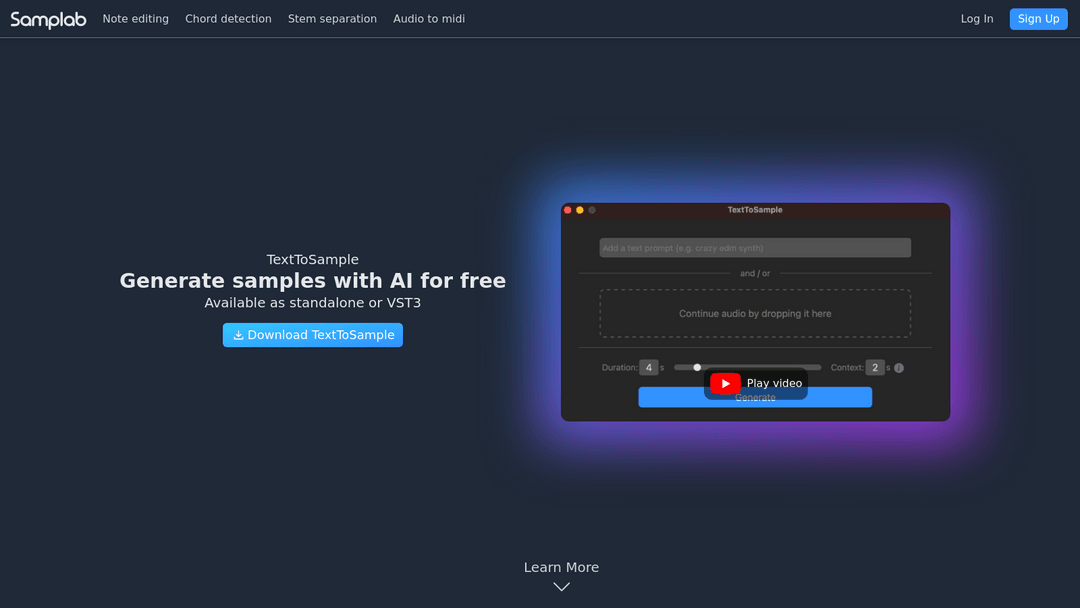Click the blue Generate button
The height and width of the screenshot is (608, 1080).
(755, 397)
